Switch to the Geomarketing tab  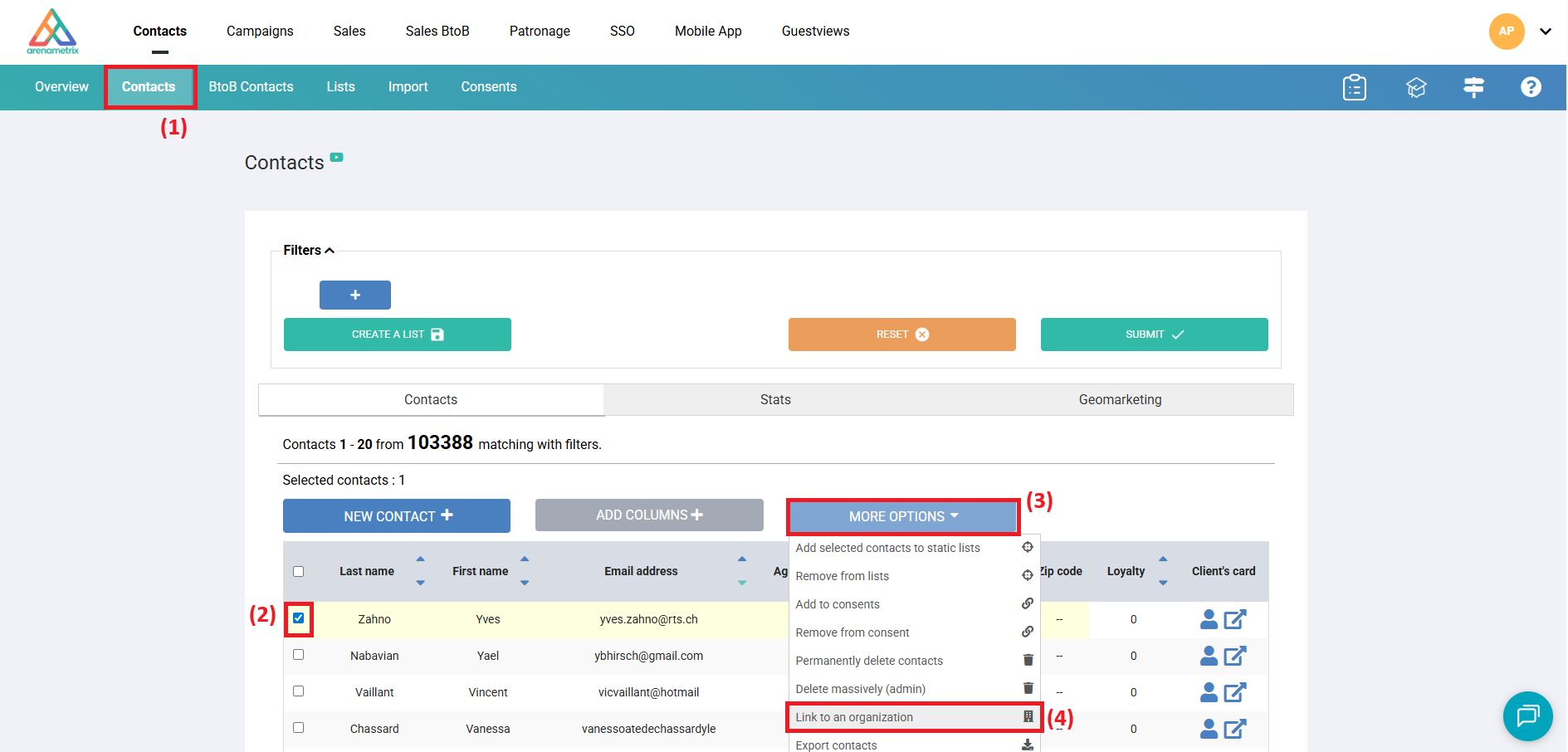click(x=1119, y=400)
